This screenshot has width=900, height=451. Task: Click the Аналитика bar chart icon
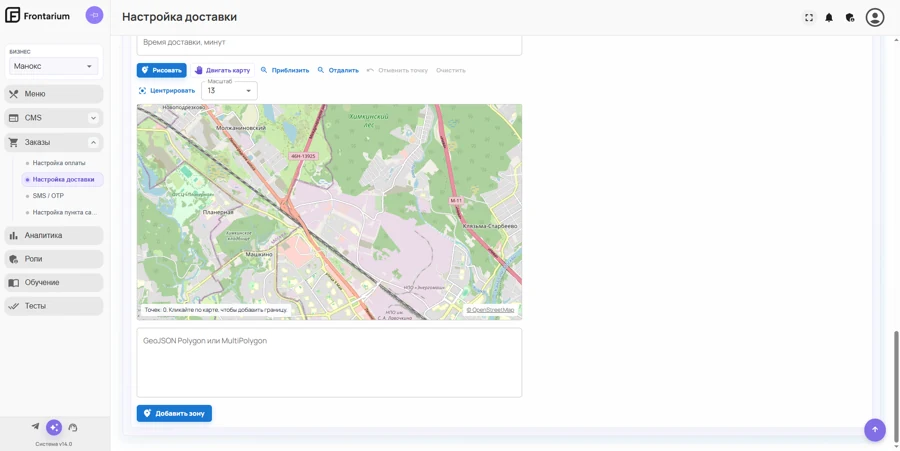tap(14, 235)
